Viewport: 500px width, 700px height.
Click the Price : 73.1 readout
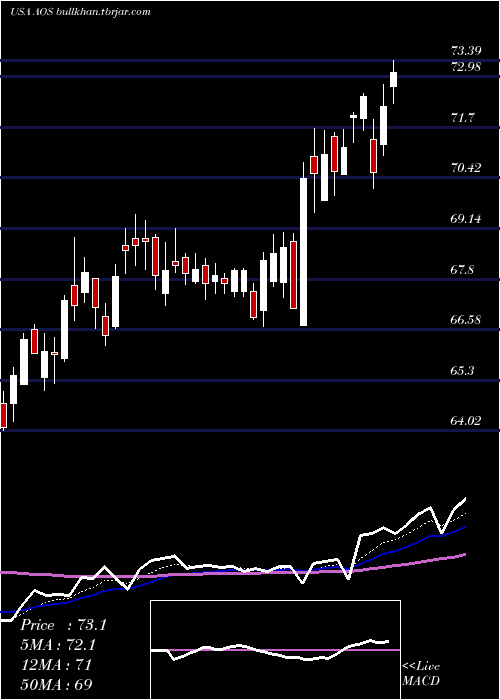(63, 625)
